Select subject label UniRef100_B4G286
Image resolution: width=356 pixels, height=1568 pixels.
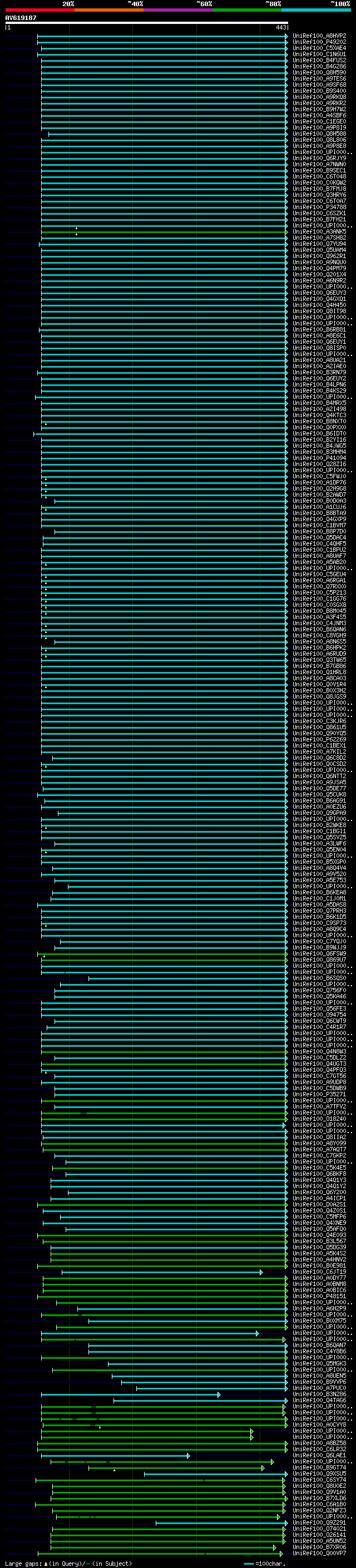(x=319, y=66)
